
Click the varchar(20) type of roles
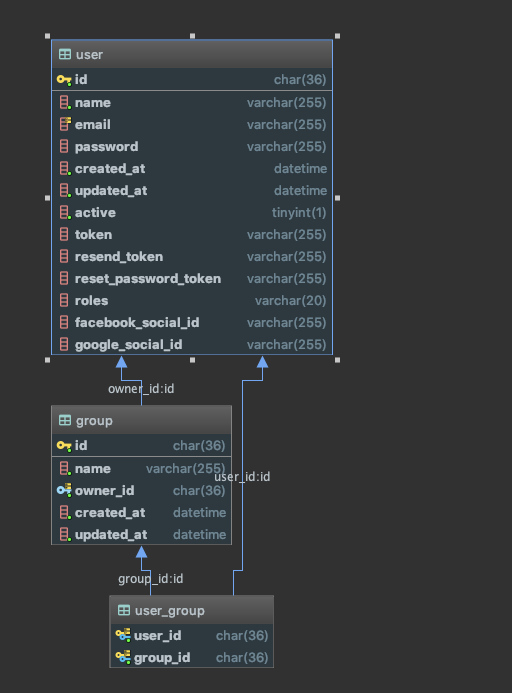(290, 301)
